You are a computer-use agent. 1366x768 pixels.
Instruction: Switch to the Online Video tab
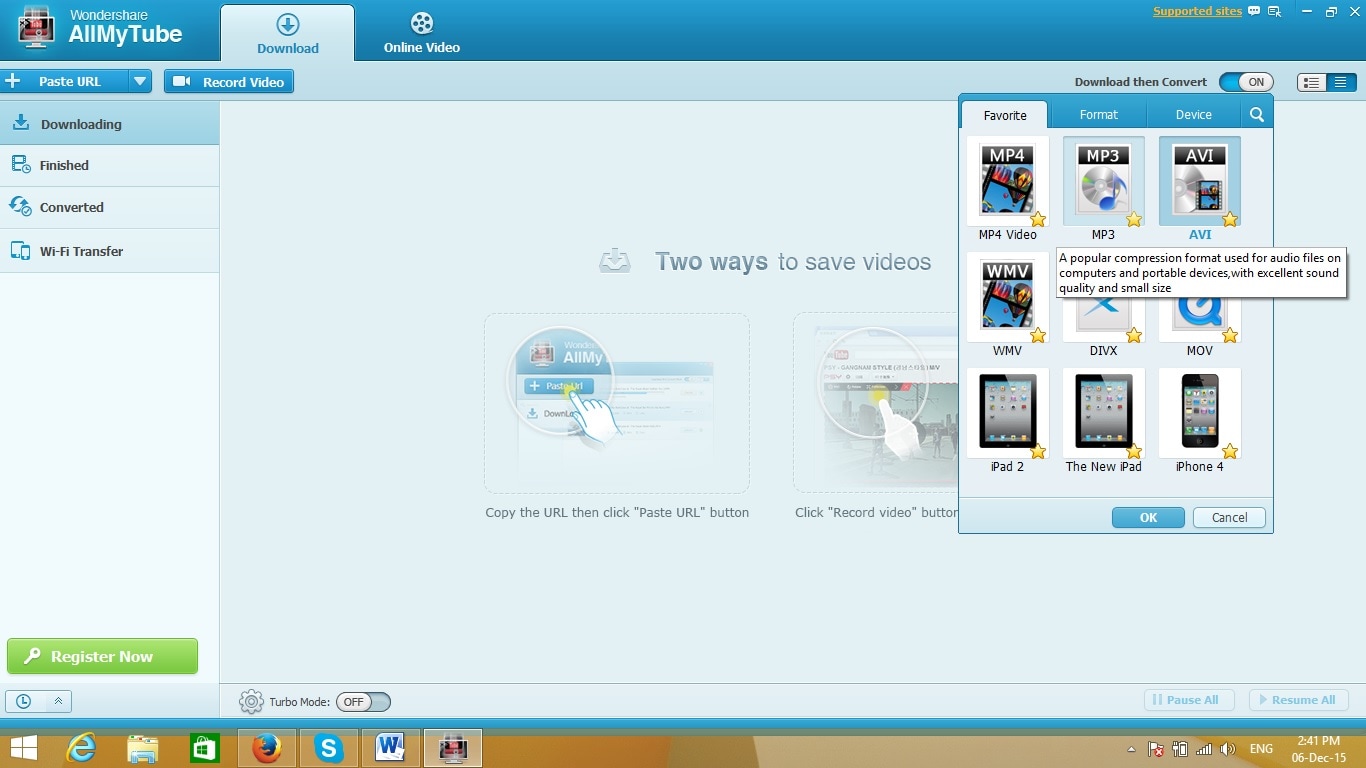tap(422, 33)
